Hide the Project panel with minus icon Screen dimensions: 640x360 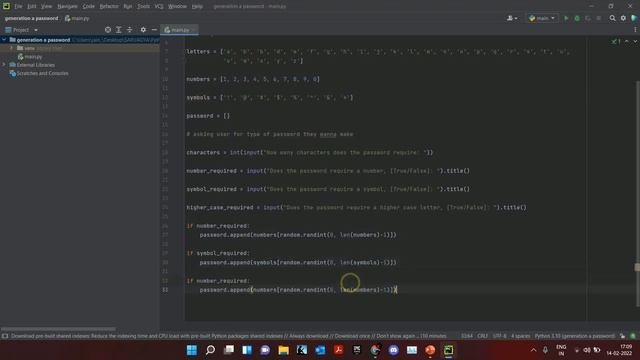[154, 30]
